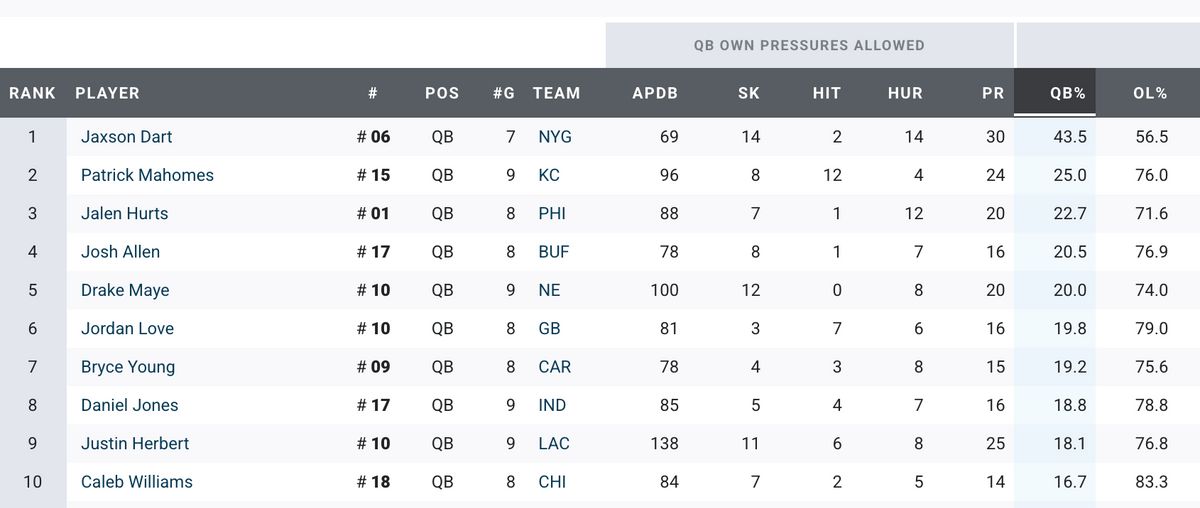Viewport: 1200px width, 508px height.
Task: Sort by HIT column header
Action: coord(826,93)
